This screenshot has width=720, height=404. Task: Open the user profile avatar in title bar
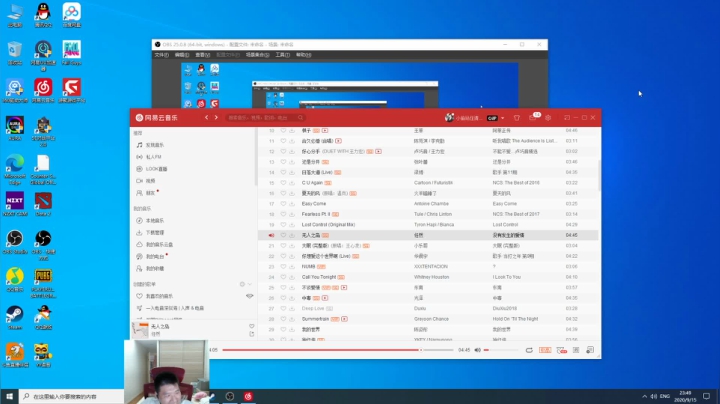pyautogui.click(x=449, y=118)
